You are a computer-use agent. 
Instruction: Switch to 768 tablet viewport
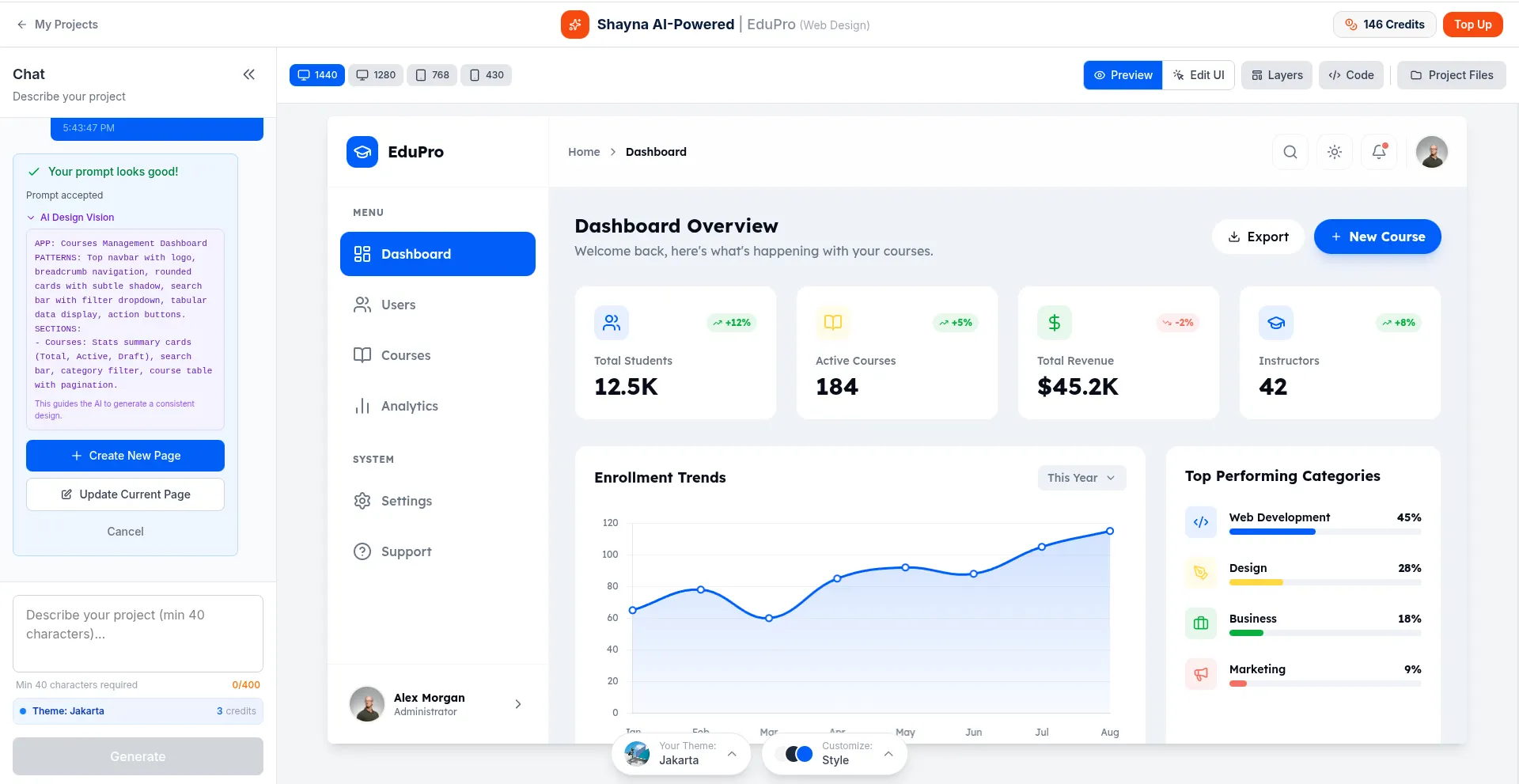[432, 75]
